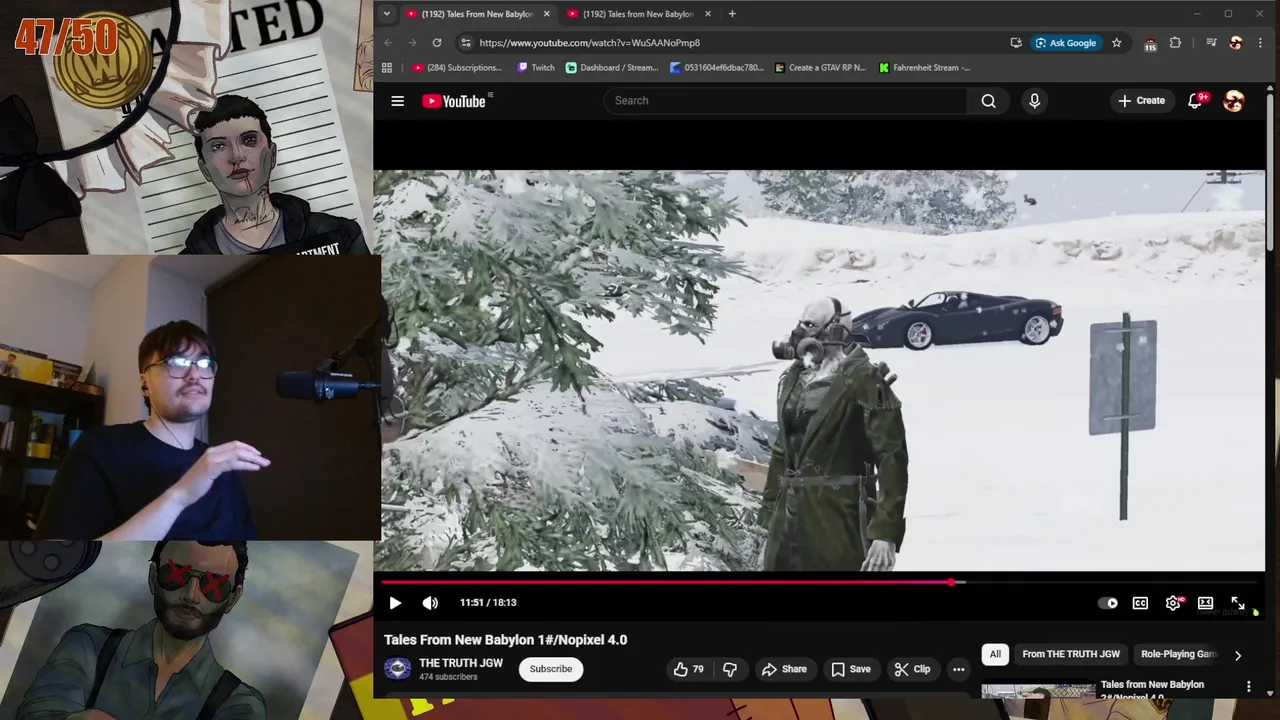
Task: Close the first Tales From New Babylon tab
Action: [x=546, y=14]
